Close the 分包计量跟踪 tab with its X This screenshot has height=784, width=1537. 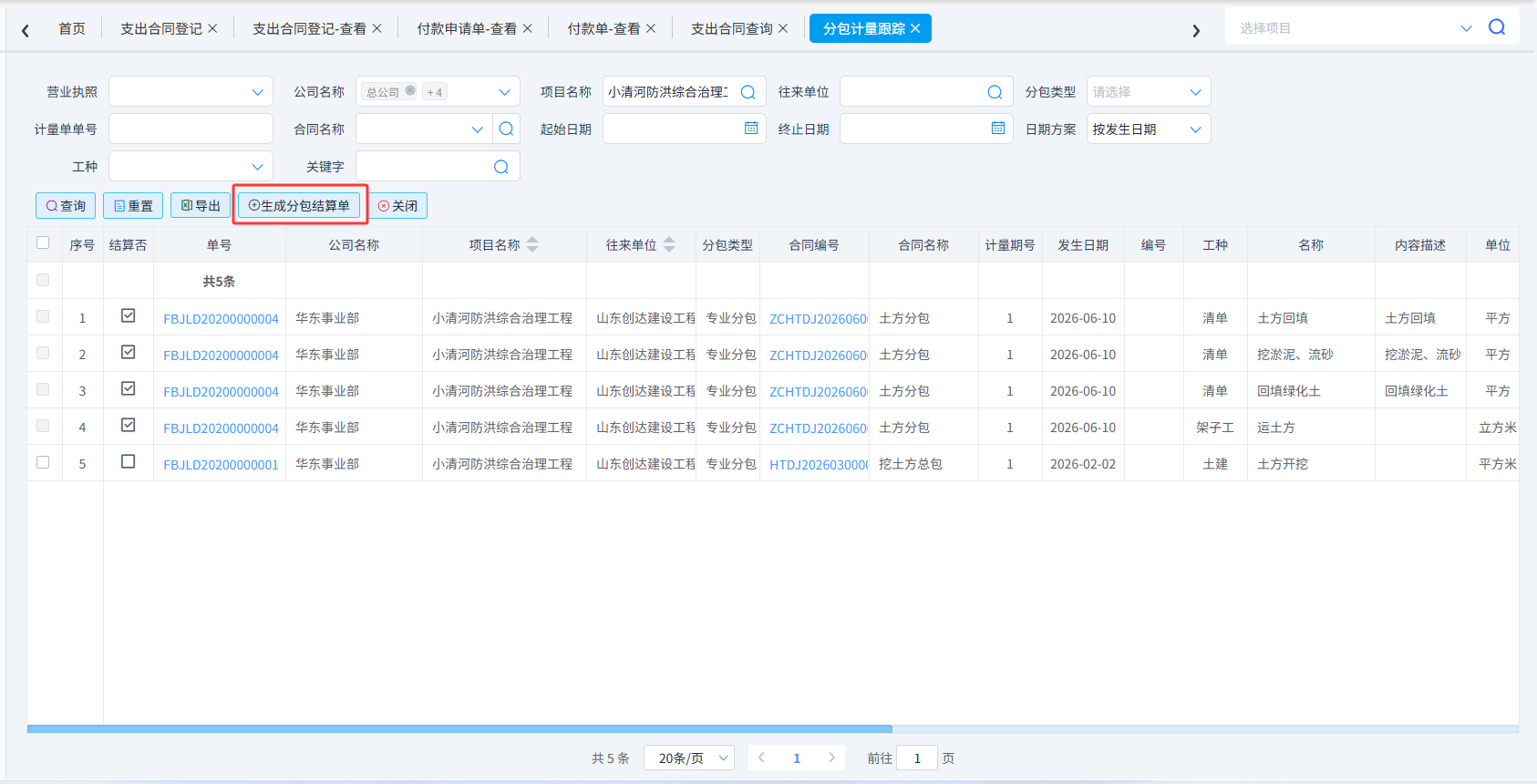915,28
